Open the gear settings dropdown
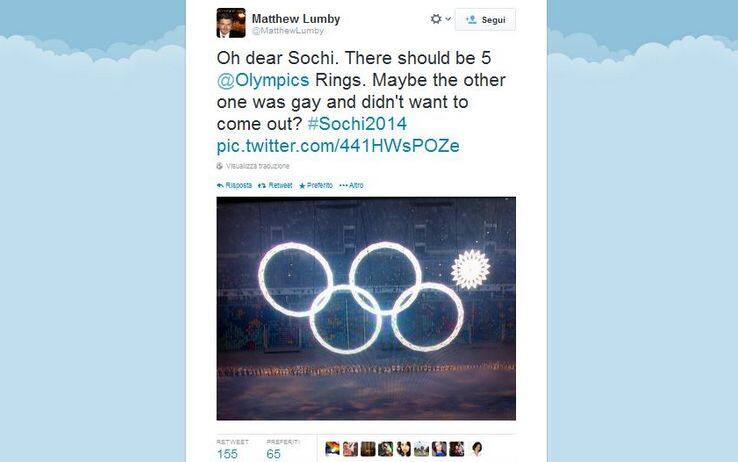The image size is (738, 462). click(441, 19)
